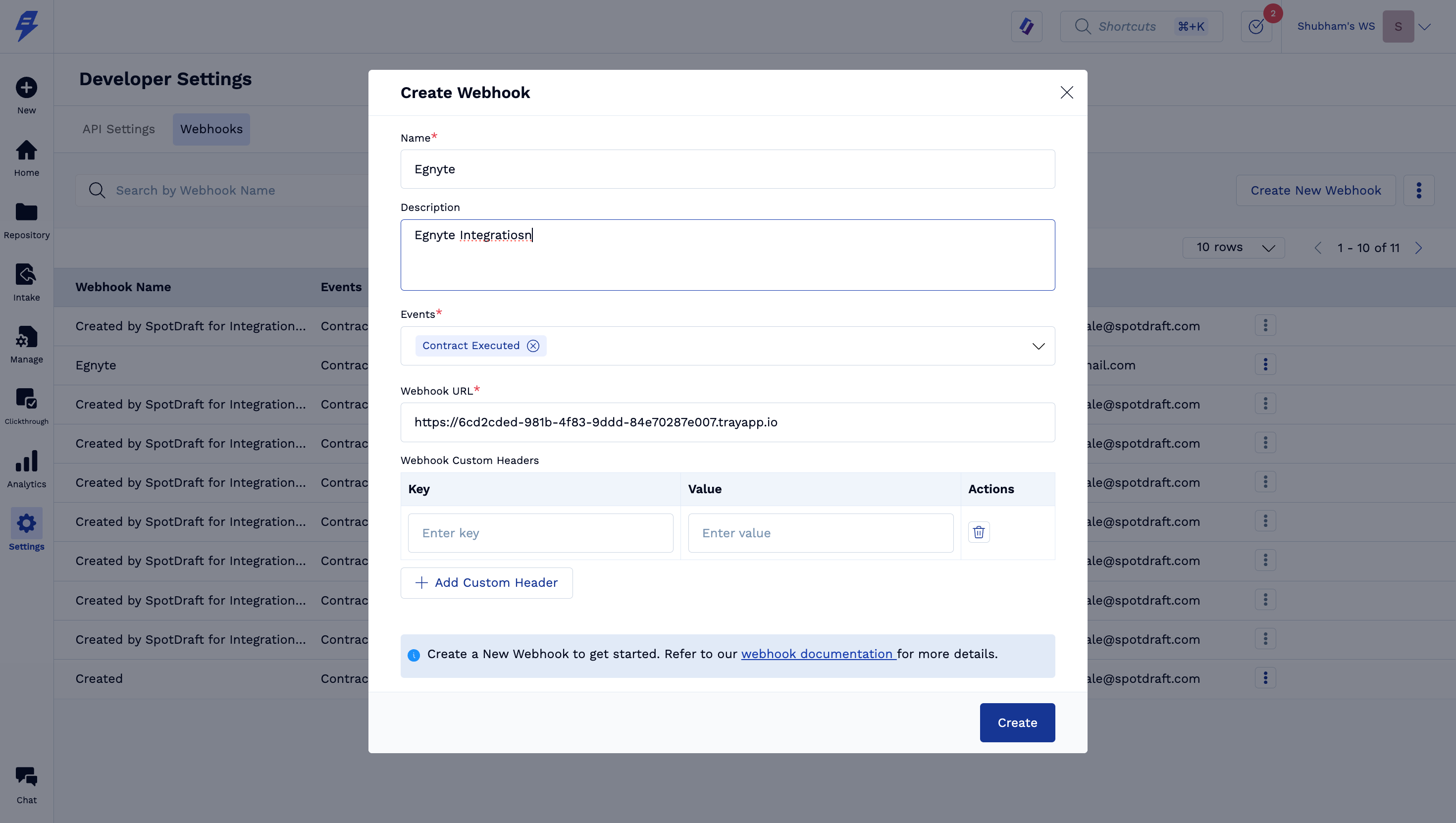Open the Manage sidebar item
Viewport: 1456px width, 823px height.
(26, 344)
